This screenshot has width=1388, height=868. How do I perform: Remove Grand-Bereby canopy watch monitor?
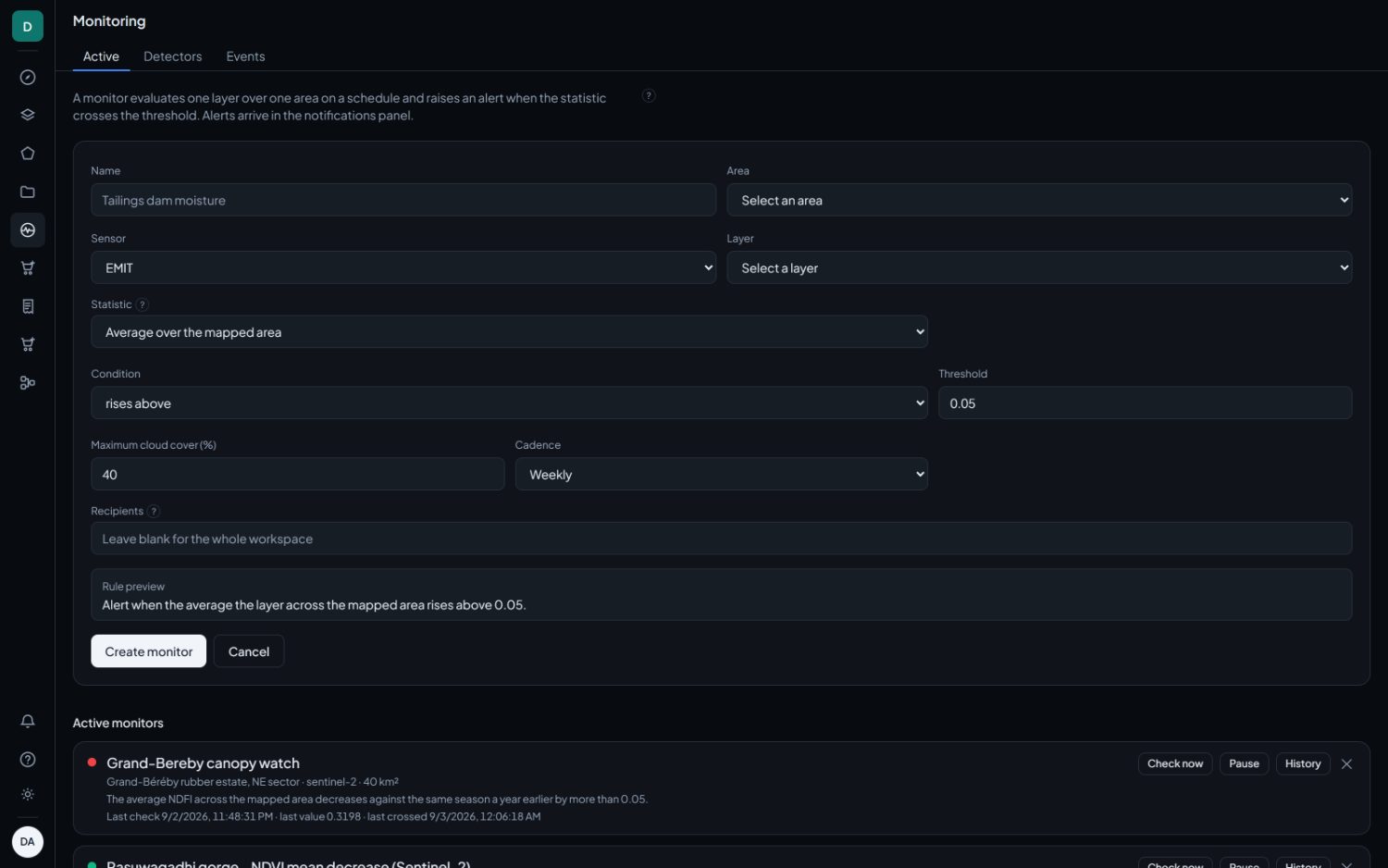point(1346,763)
